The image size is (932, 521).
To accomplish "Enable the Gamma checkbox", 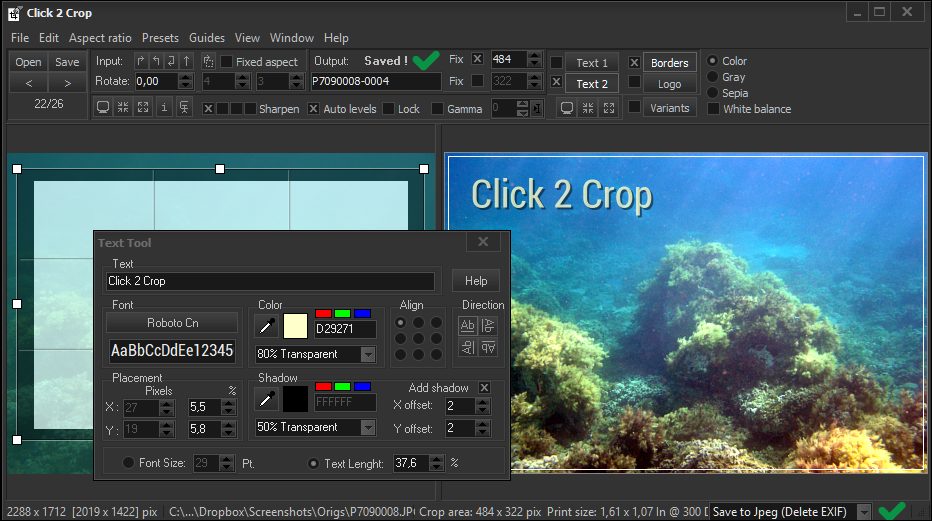I will tap(437, 109).
